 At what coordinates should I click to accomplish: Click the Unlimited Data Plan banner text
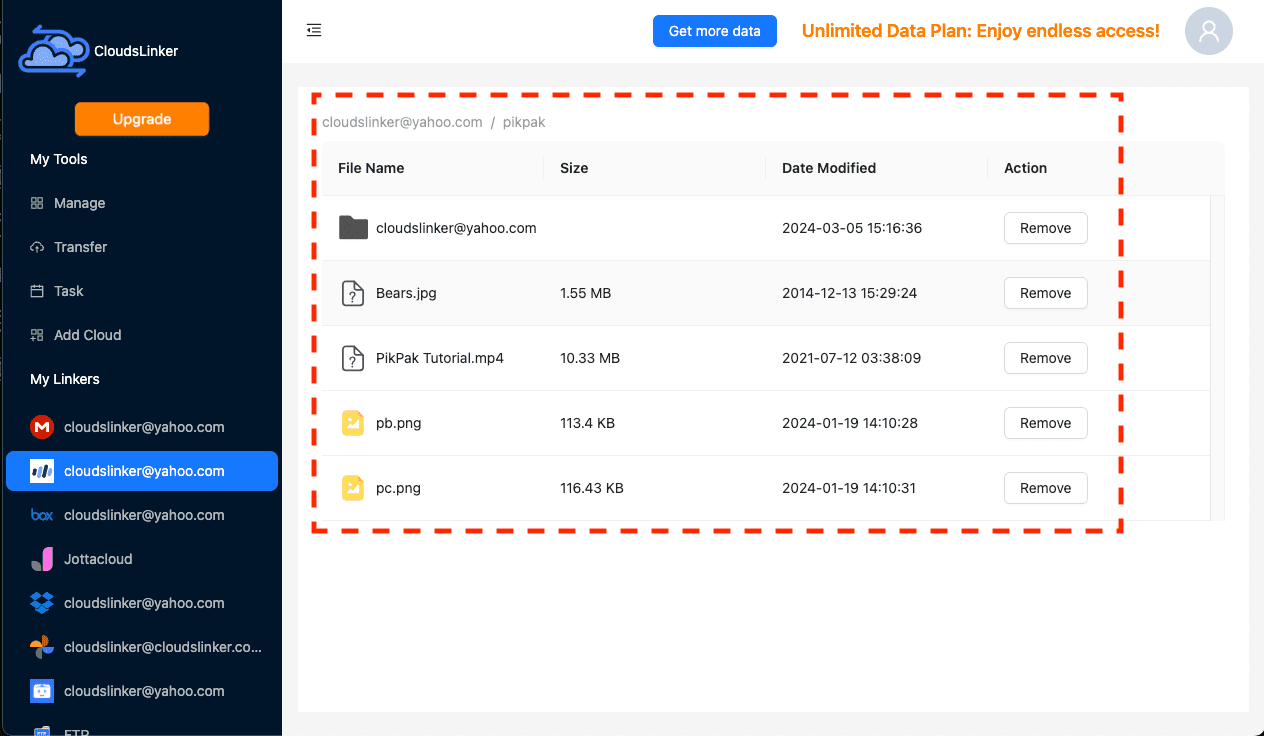point(981,31)
